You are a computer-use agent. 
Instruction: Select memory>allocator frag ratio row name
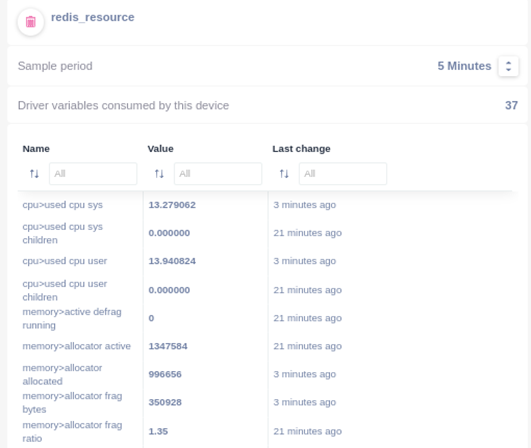pos(72,432)
